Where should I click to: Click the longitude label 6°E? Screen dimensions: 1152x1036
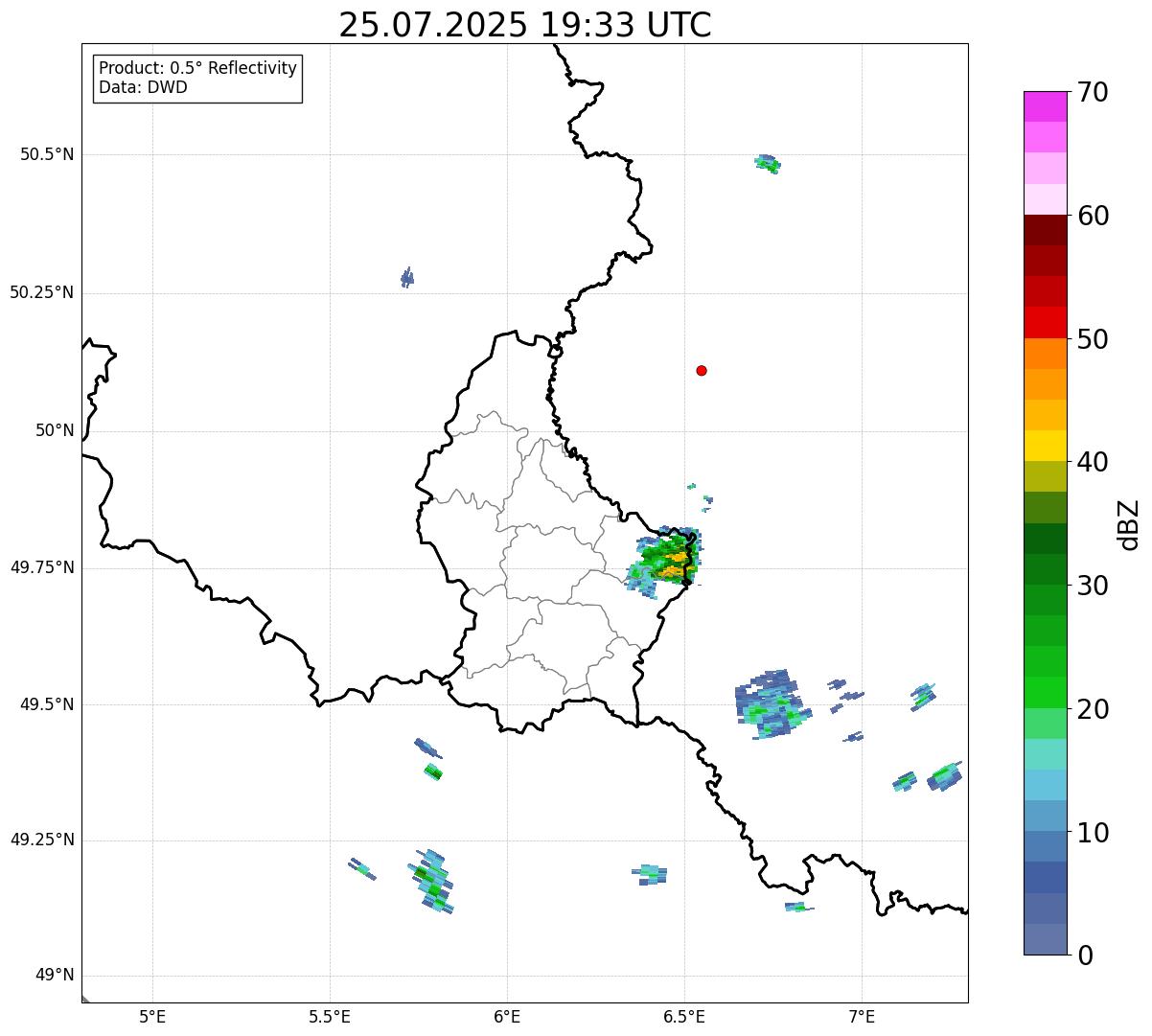tap(507, 1016)
